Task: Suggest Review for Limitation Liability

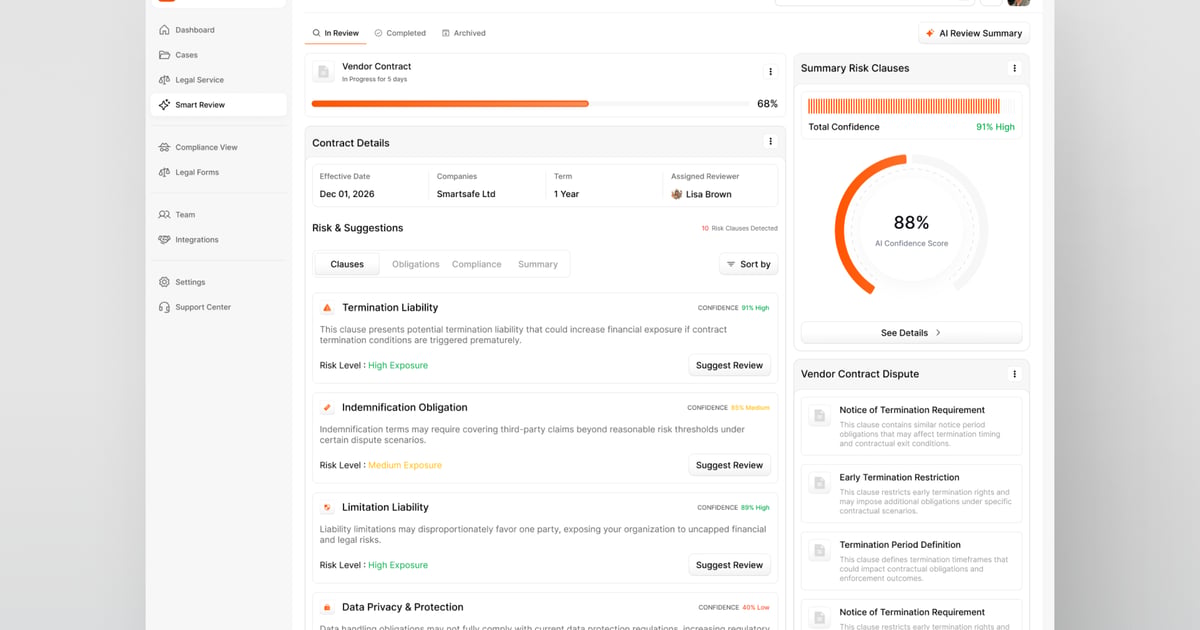Action: [729, 565]
